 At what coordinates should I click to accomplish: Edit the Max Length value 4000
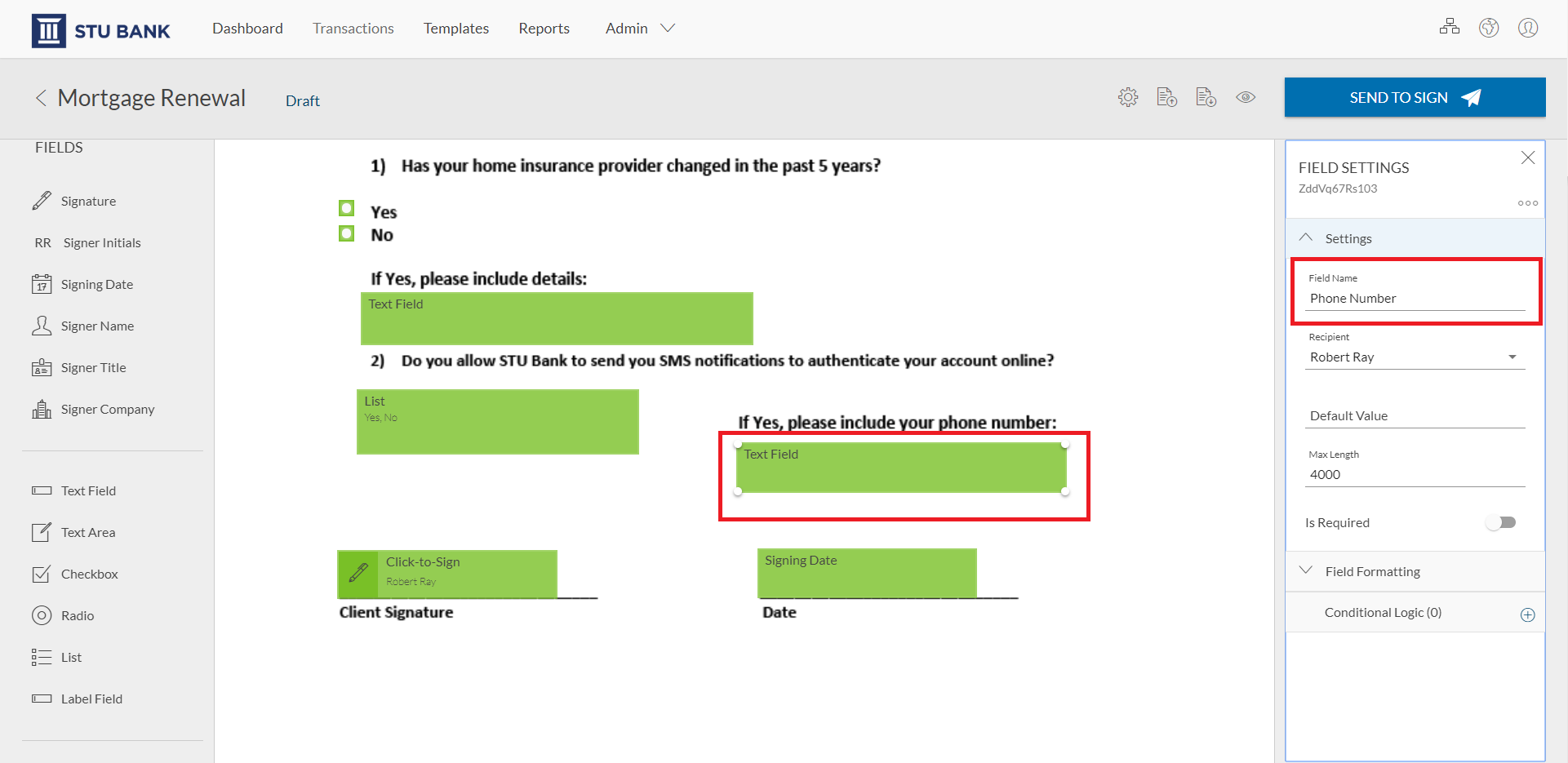(x=1415, y=475)
